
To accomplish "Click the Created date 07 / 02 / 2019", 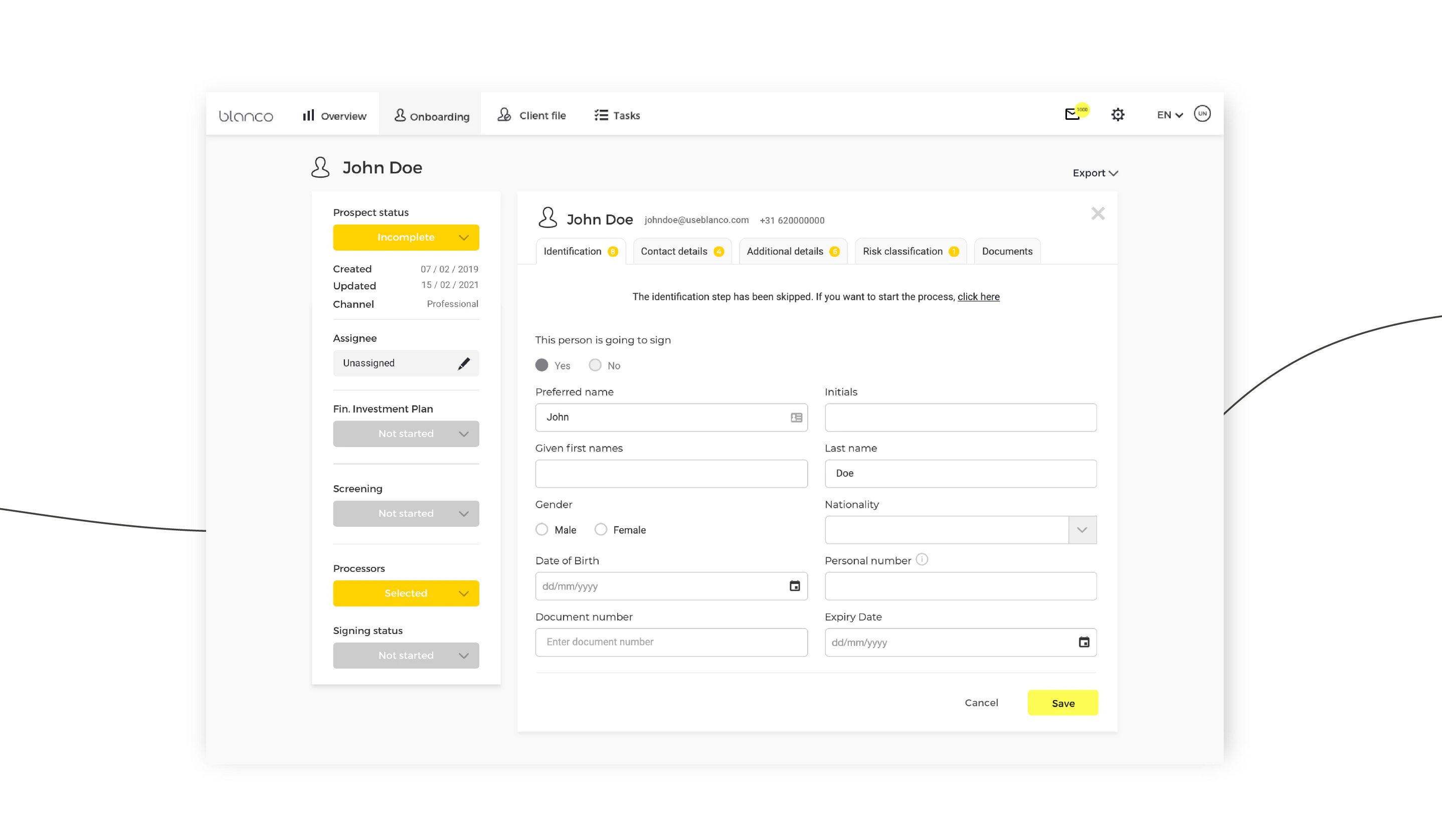I will pos(449,269).
